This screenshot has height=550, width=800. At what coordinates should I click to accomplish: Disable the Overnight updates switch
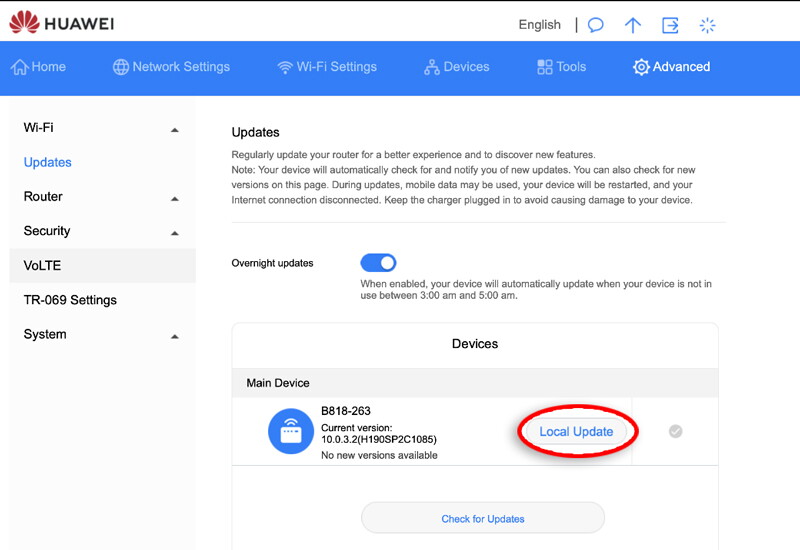click(x=378, y=263)
